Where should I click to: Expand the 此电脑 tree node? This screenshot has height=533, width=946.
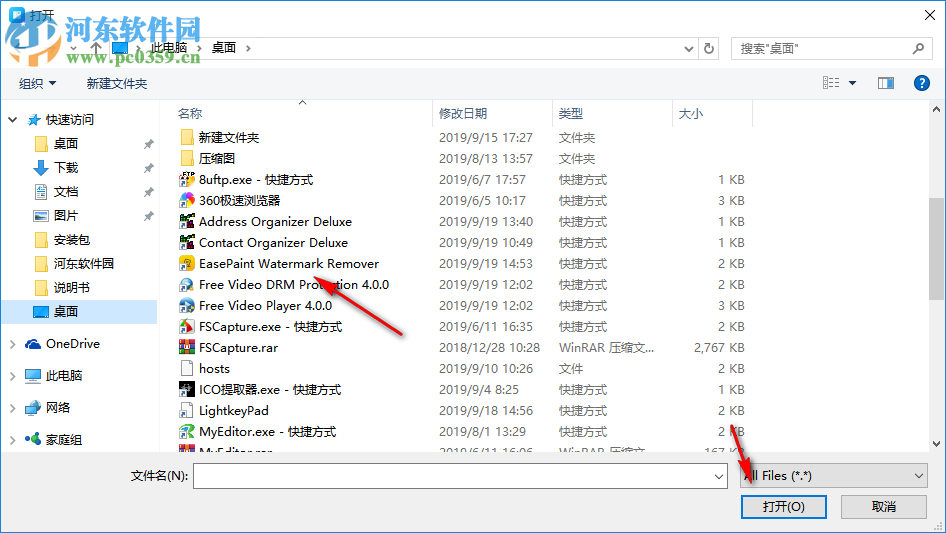pos(13,376)
